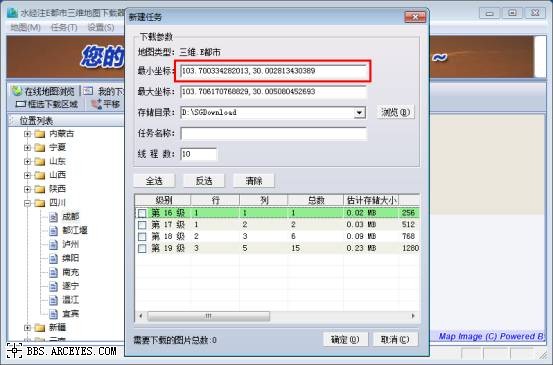Enable the 第 17 级 level checkbox

point(142,225)
